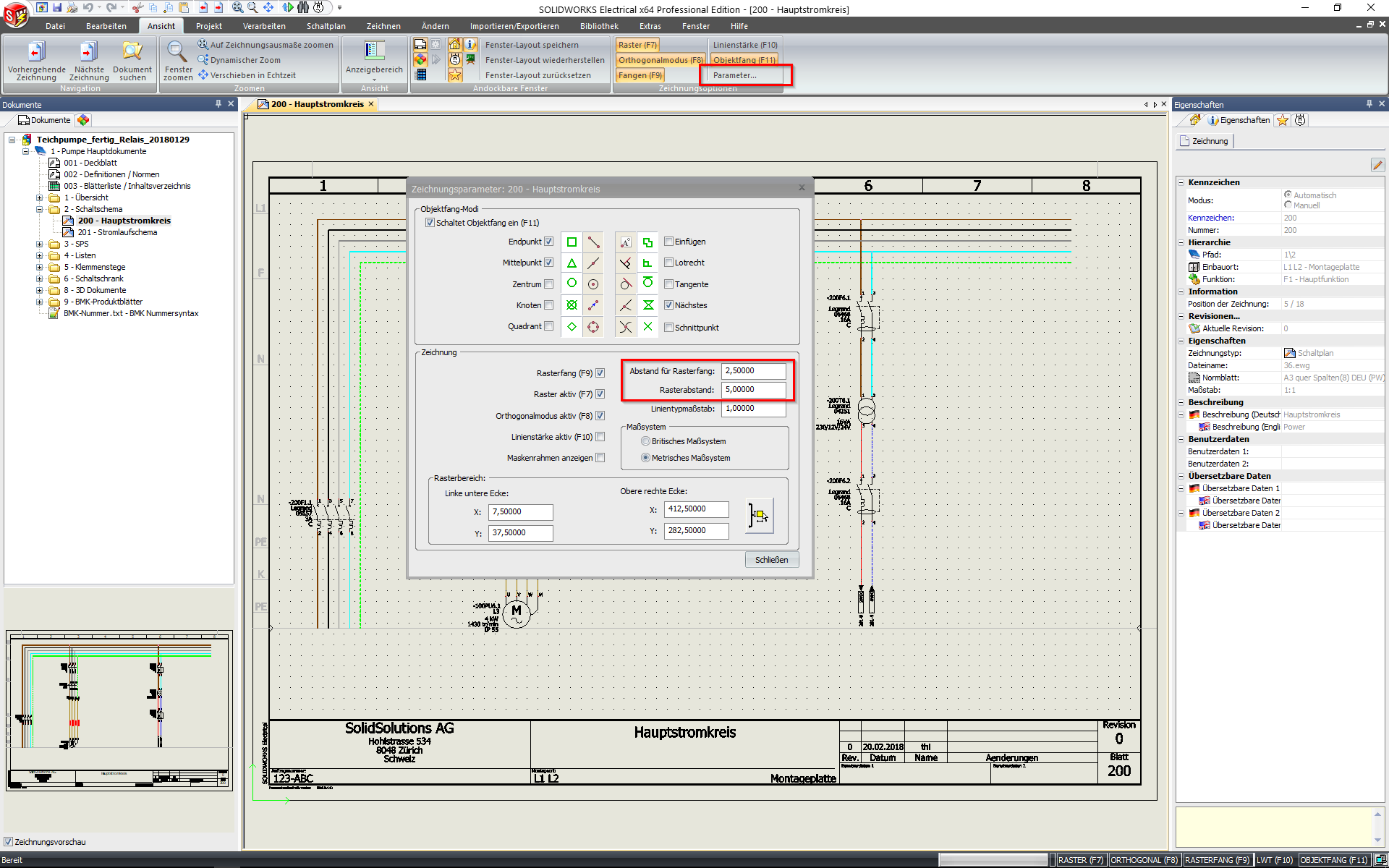
Task: Collapse the Kennzeichen properties section
Action: click(x=1181, y=182)
